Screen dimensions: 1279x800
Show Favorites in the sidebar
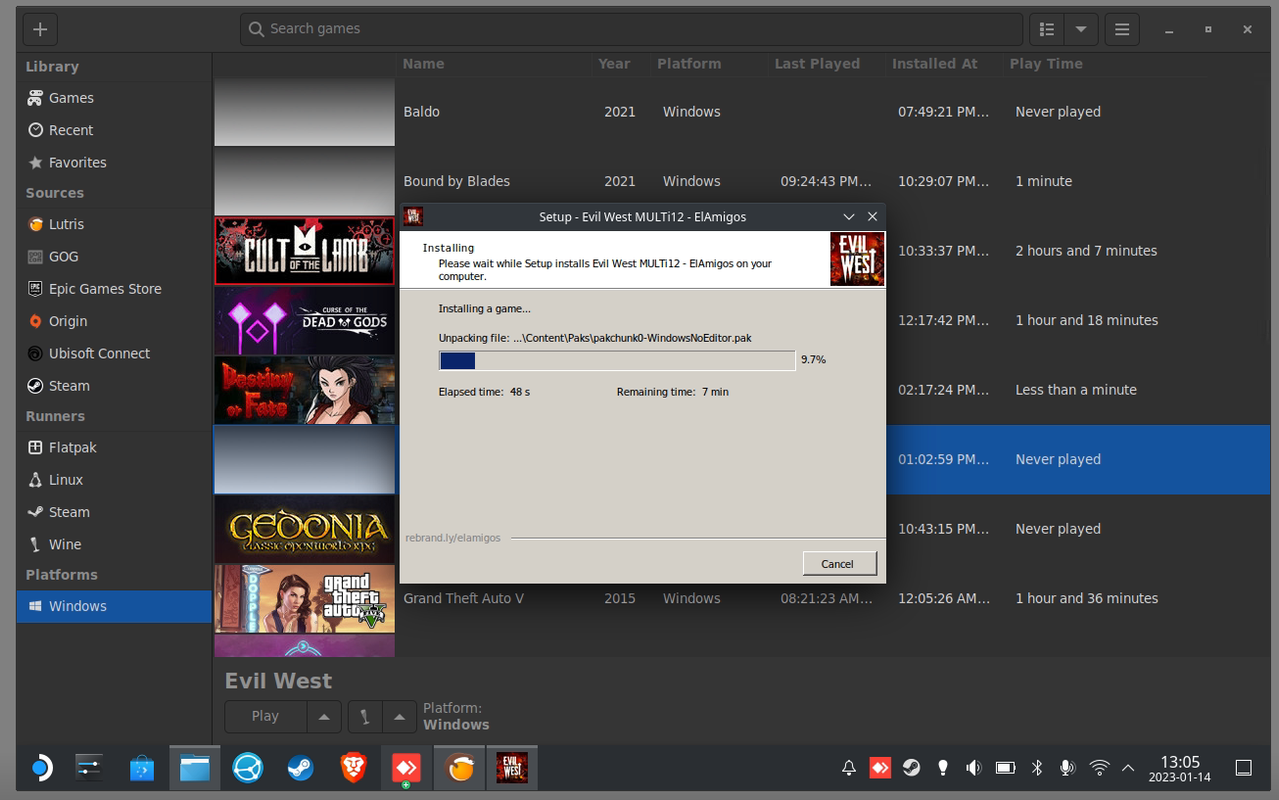coord(114,162)
